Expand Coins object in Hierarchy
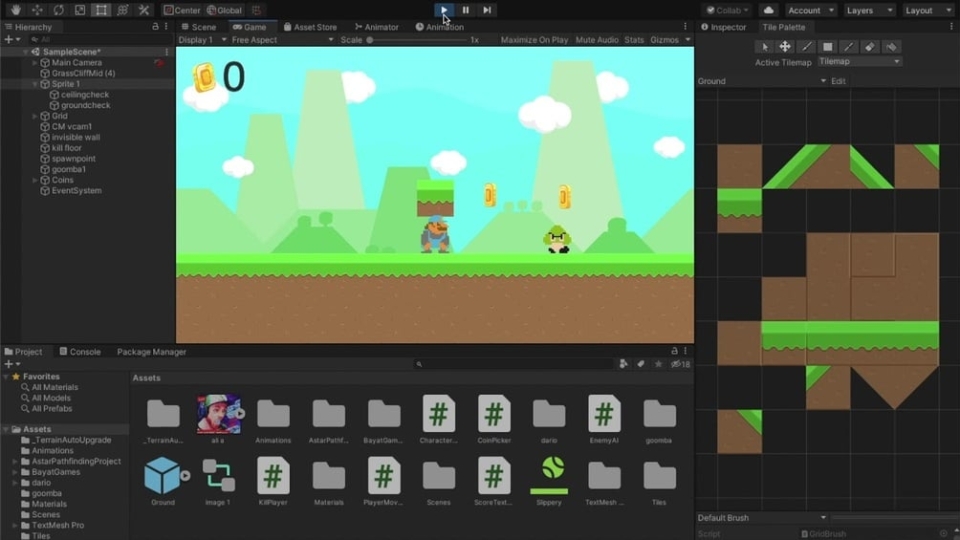Image resolution: width=960 pixels, height=540 pixels. [x=35, y=180]
